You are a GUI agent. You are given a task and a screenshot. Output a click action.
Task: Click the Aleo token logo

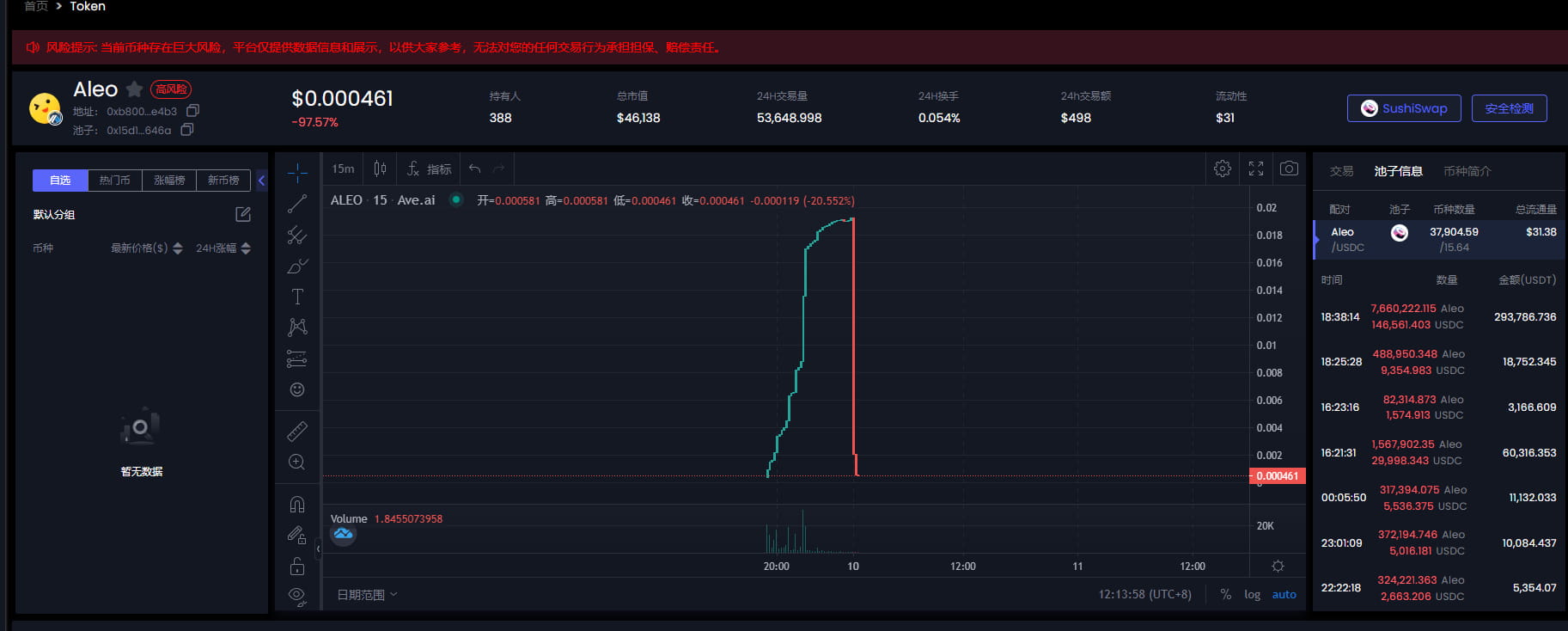coord(45,109)
